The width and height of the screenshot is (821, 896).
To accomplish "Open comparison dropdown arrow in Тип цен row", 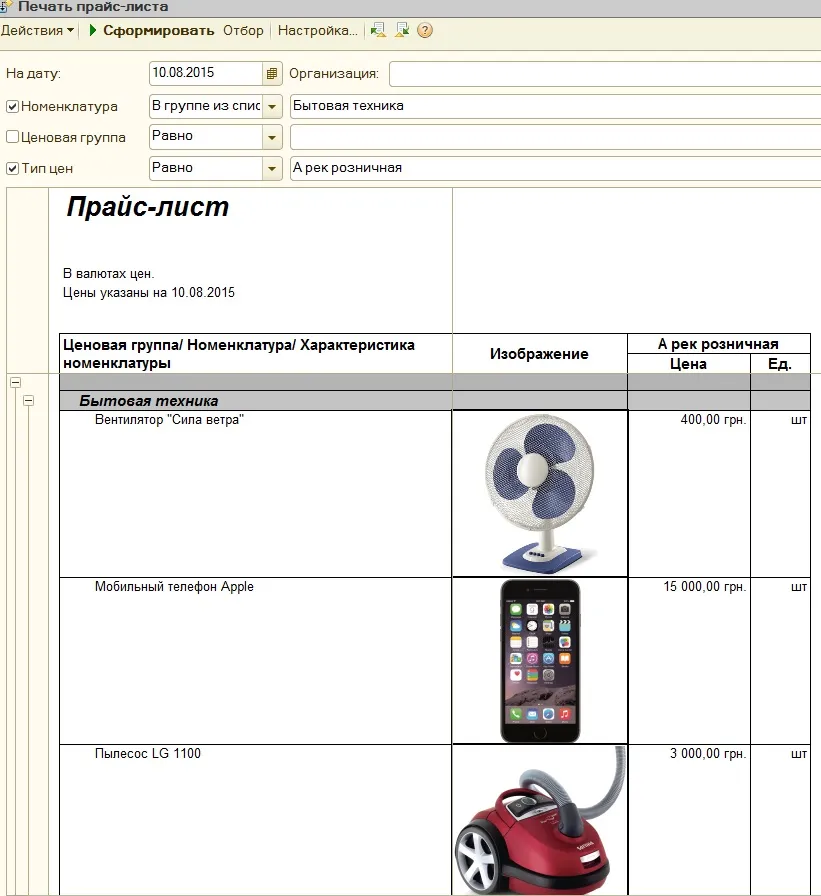I will click(273, 169).
